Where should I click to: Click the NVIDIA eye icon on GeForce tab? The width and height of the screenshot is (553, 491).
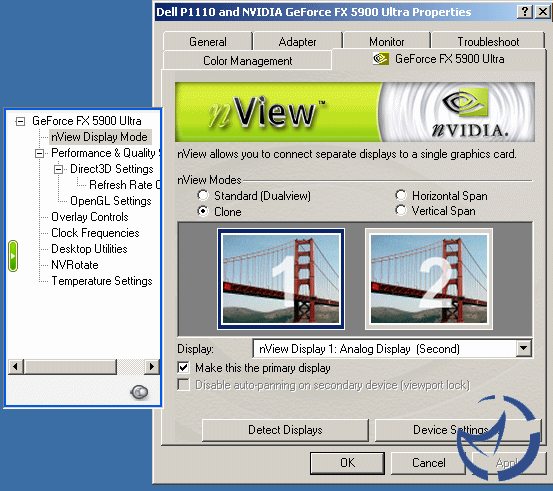pos(381,59)
